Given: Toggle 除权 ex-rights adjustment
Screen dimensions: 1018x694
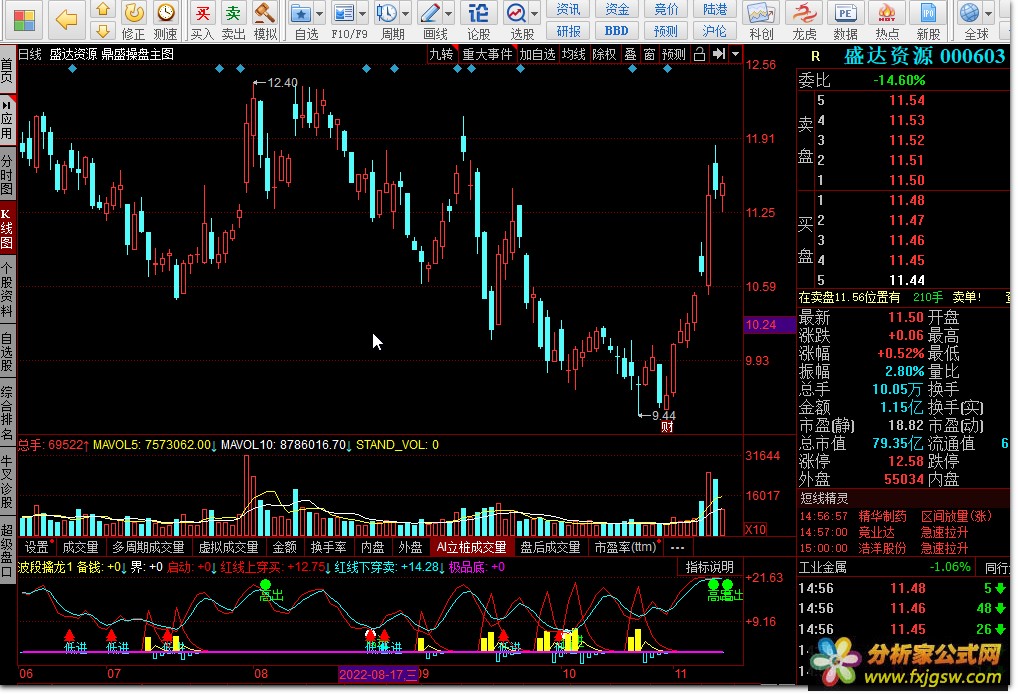Looking at the screenshot, I should coord(604,54).
